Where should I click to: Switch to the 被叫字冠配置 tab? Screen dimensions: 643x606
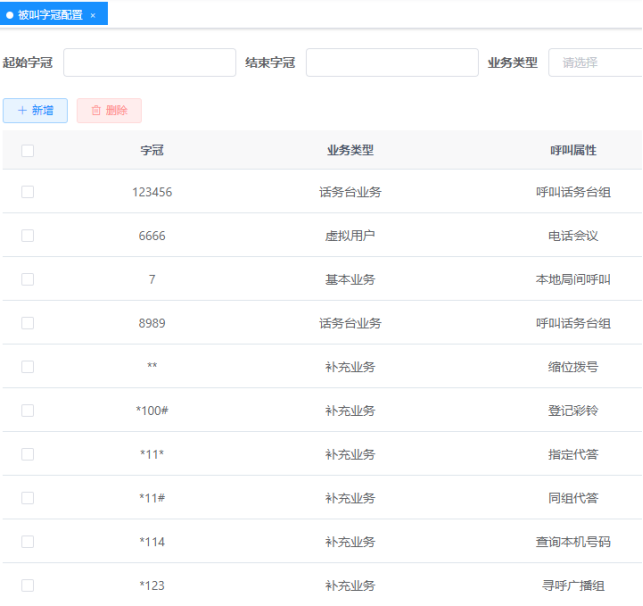pyautogui.click(x=49, y=15)
